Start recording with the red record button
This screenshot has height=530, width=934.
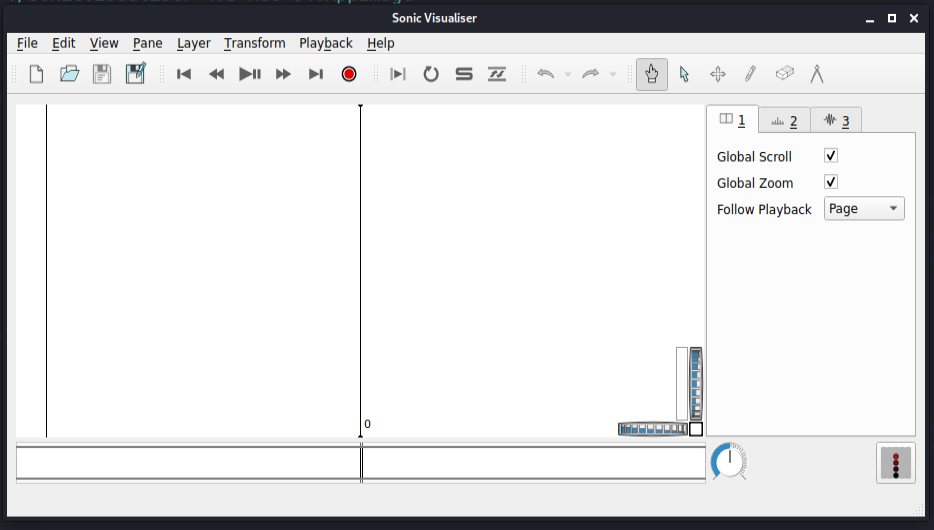point(349,74)
